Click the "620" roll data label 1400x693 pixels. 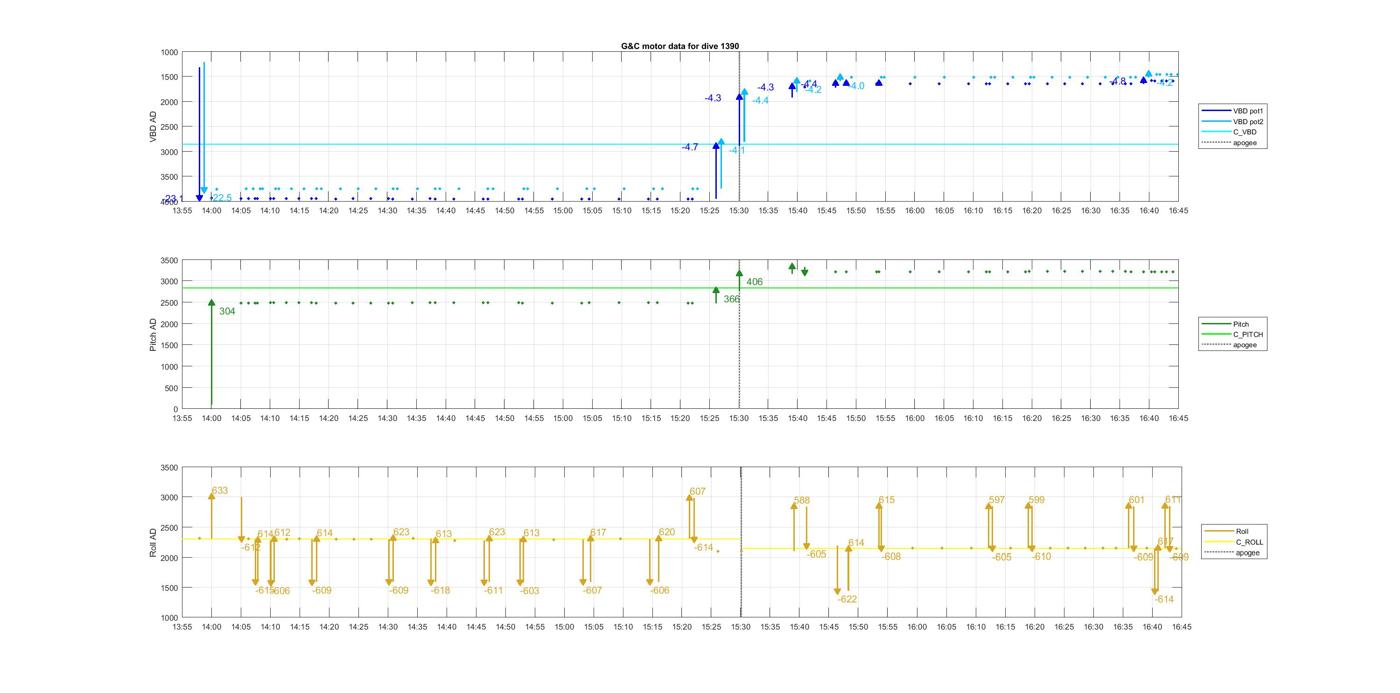(x=667, y=533)
